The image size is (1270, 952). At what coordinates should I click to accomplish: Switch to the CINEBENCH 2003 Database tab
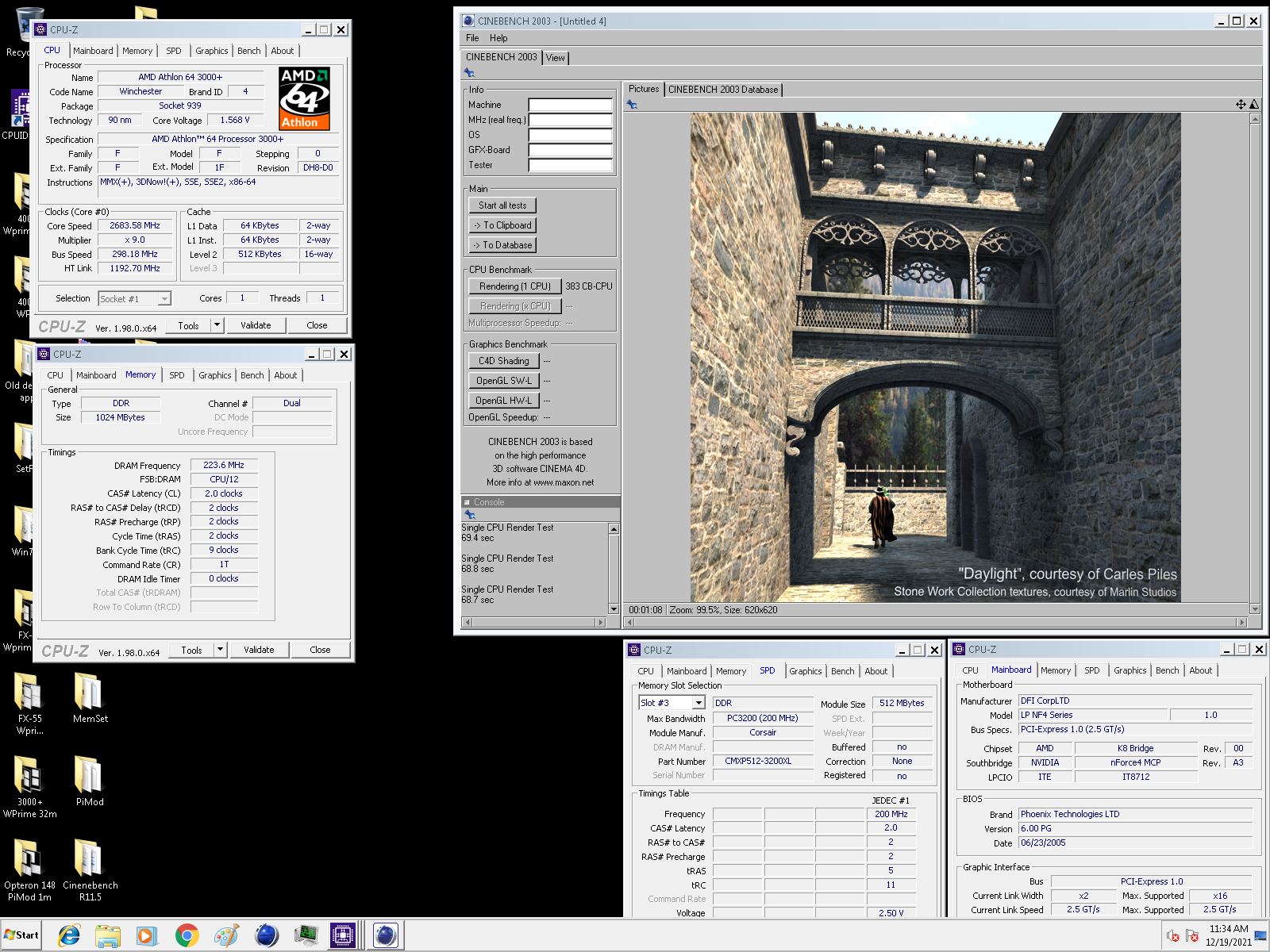pos(723,90)
